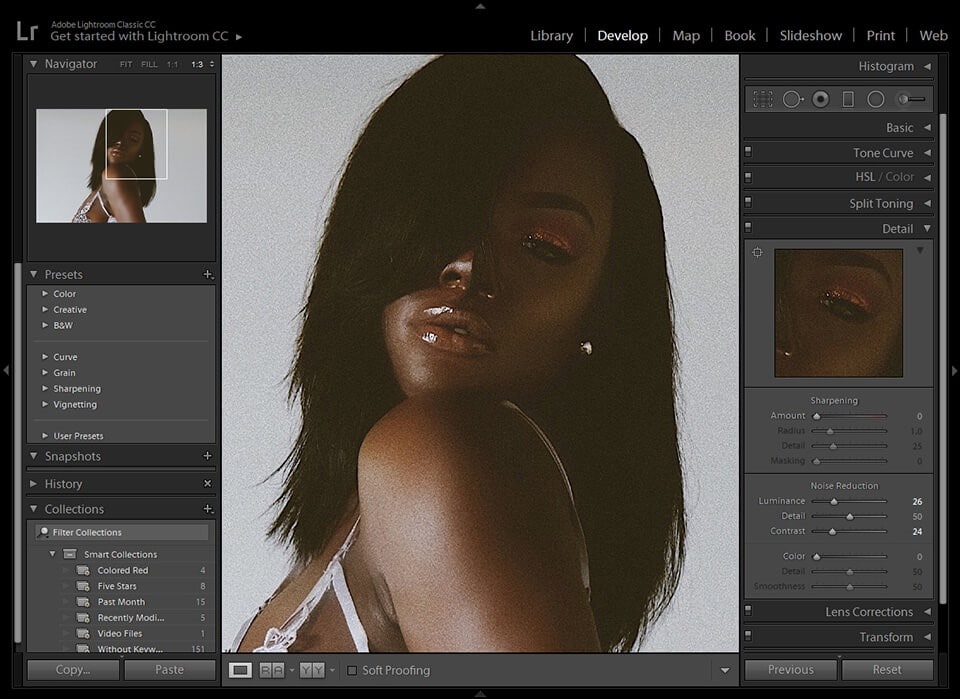
Task: Collapse the Smart Collections tree
Action: coord(53,554)
